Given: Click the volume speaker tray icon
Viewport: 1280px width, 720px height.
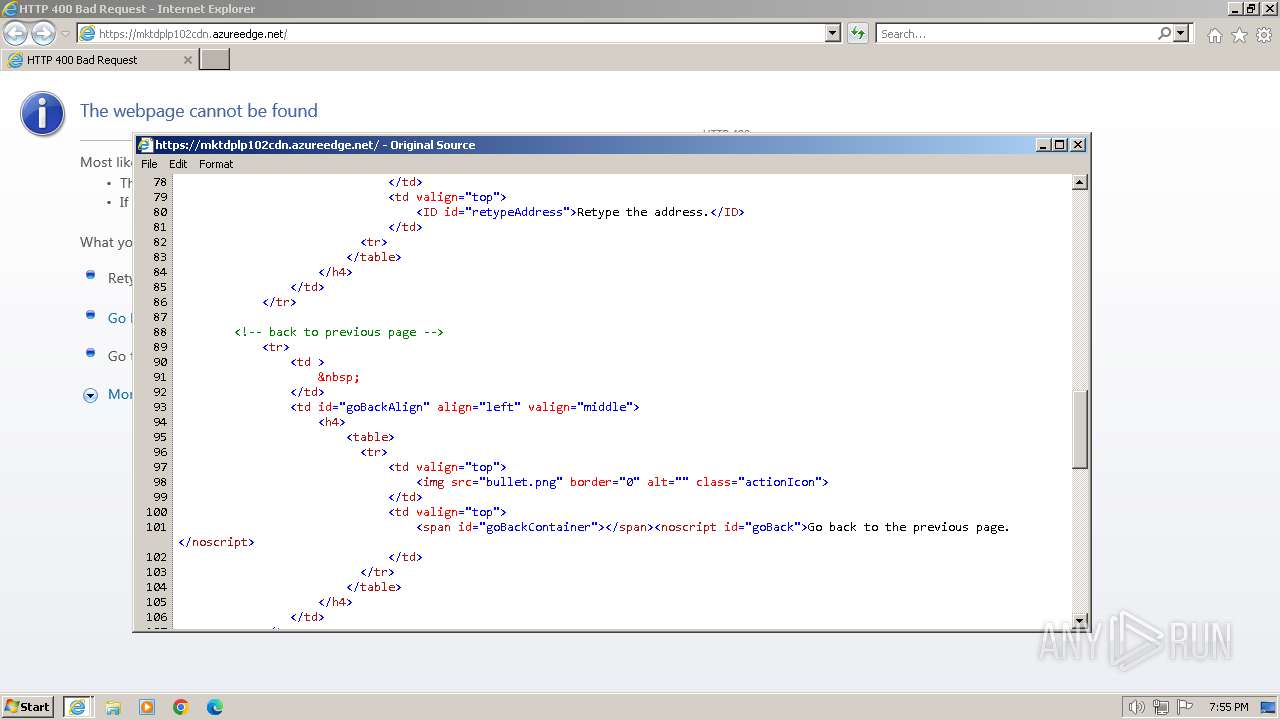Looking at the screenshot, I should click(x=1136, y=707).
